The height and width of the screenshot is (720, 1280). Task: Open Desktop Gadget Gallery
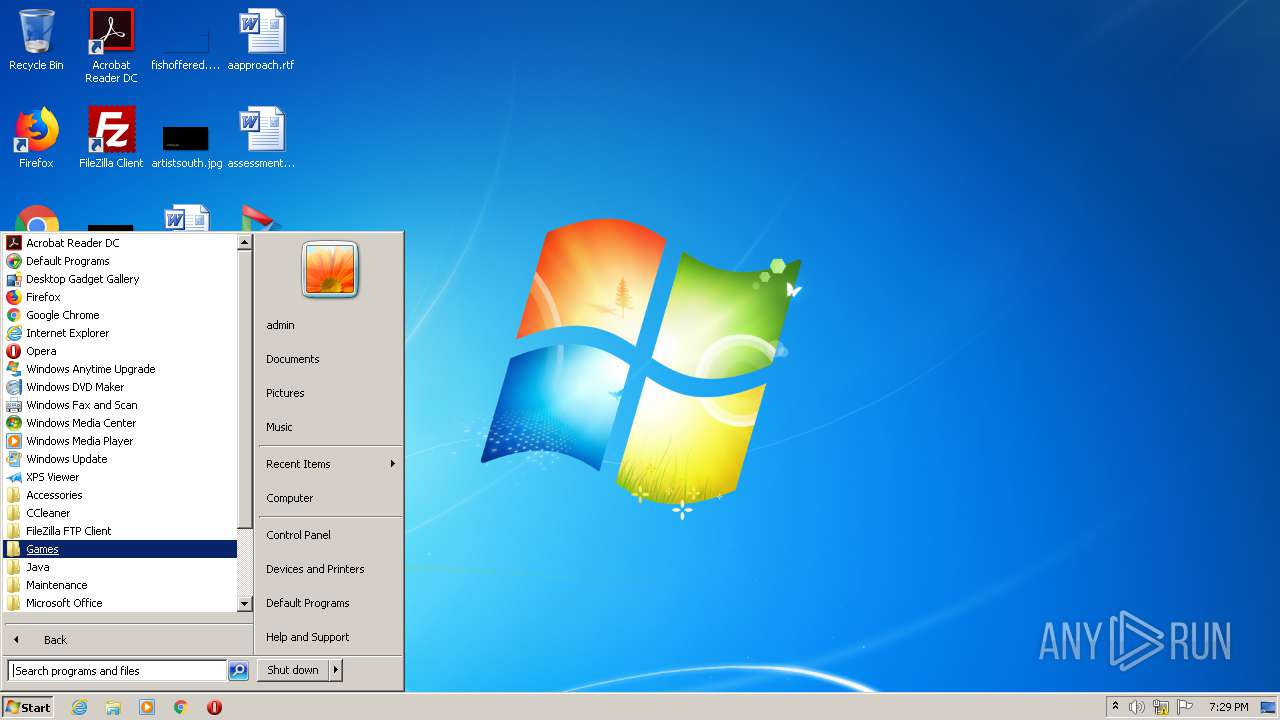coord(120,279)
